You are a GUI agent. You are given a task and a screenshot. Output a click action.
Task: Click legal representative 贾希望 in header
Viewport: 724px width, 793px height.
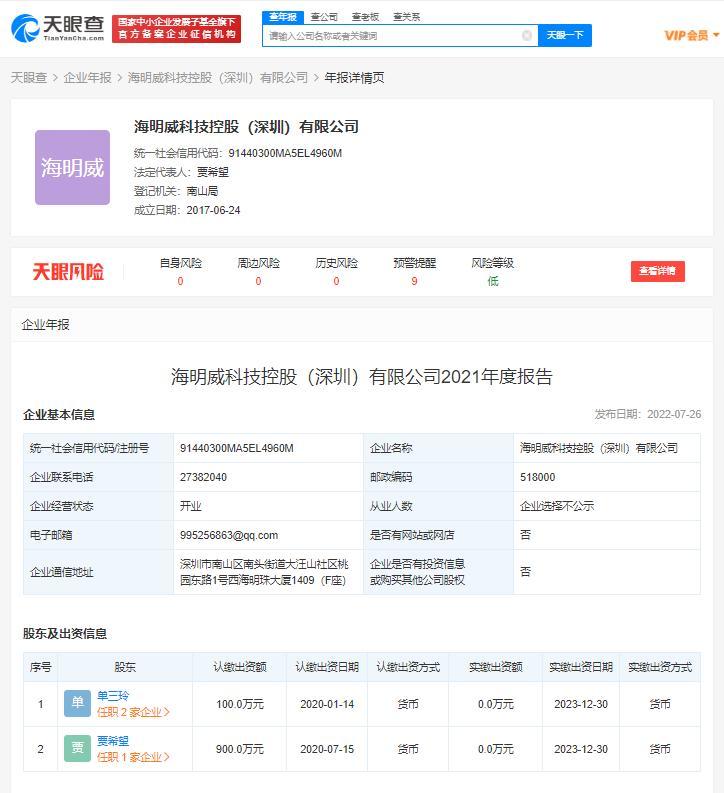212,172
